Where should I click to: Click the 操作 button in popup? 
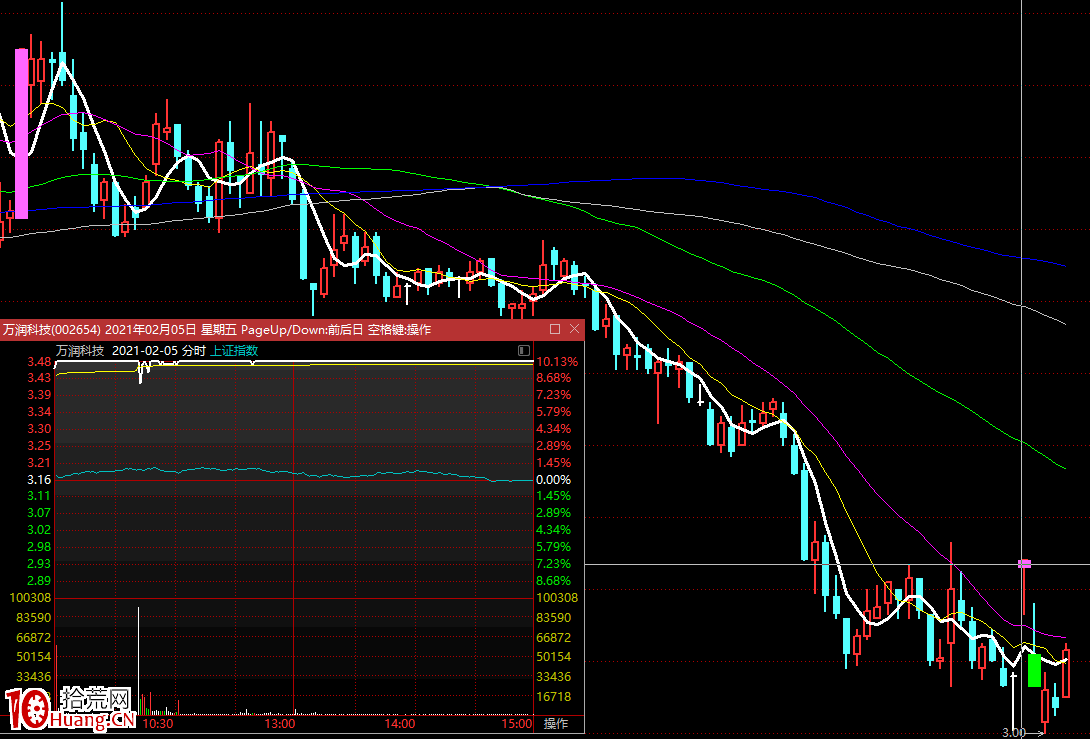click(x=555, y=723)
